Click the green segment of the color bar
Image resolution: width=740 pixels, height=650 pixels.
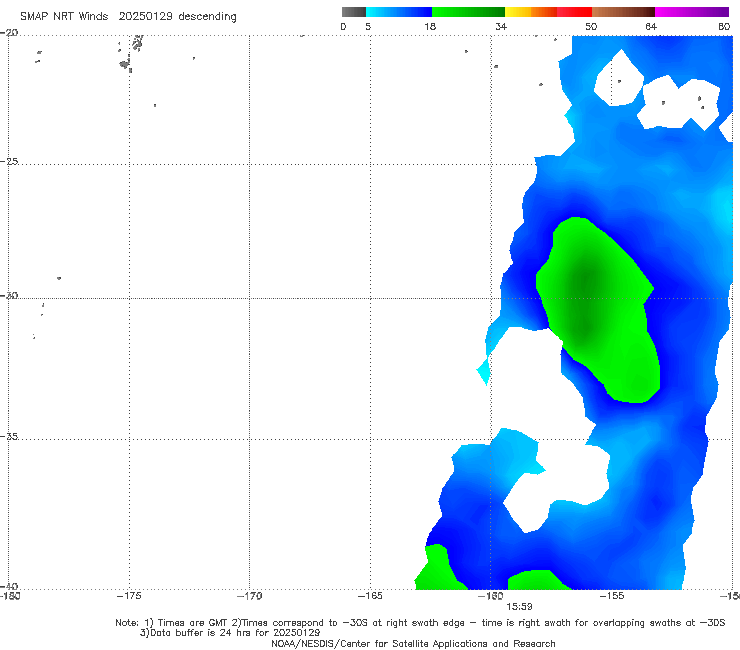pos(468,12)
